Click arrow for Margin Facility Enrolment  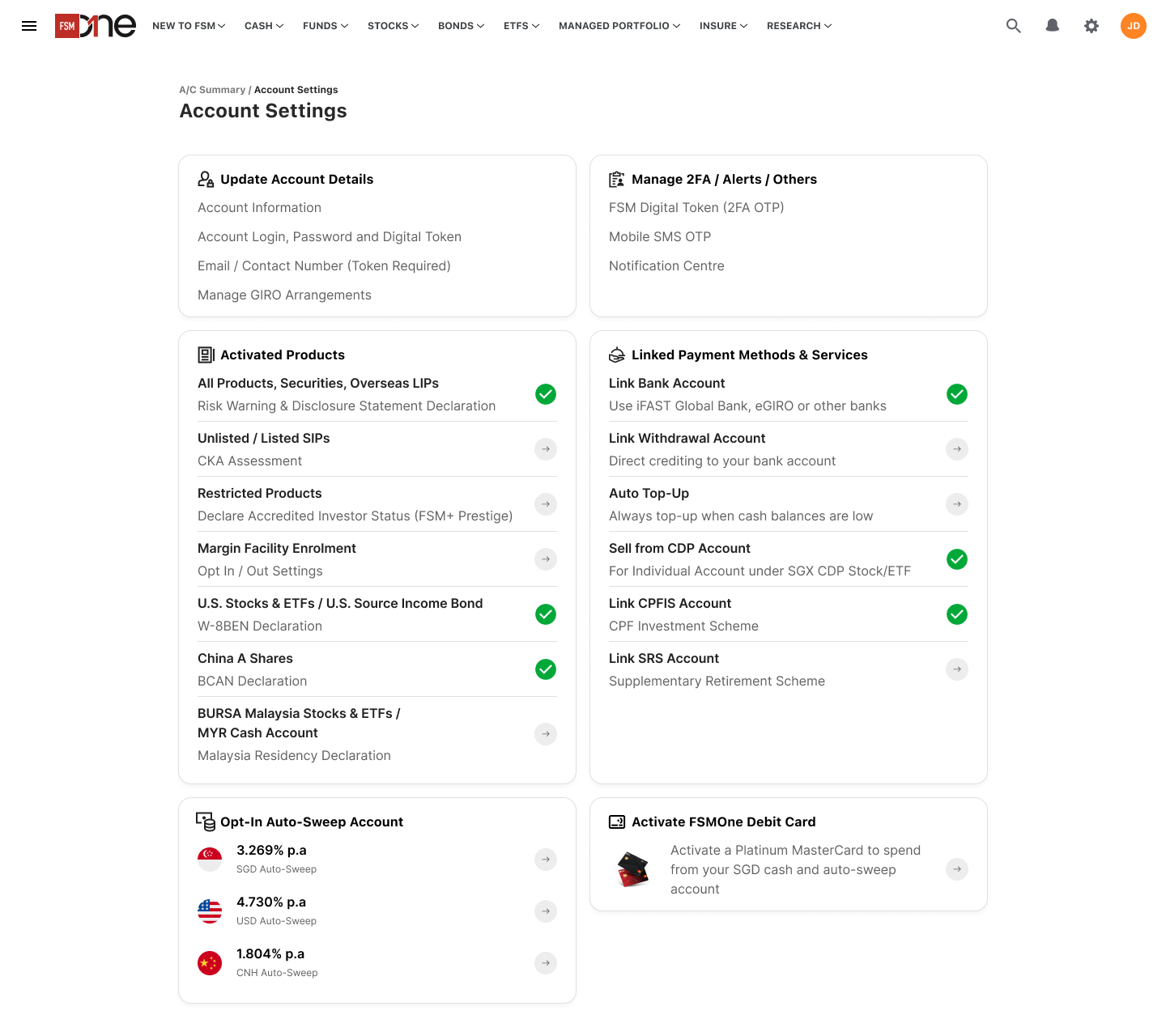(546, 559)
